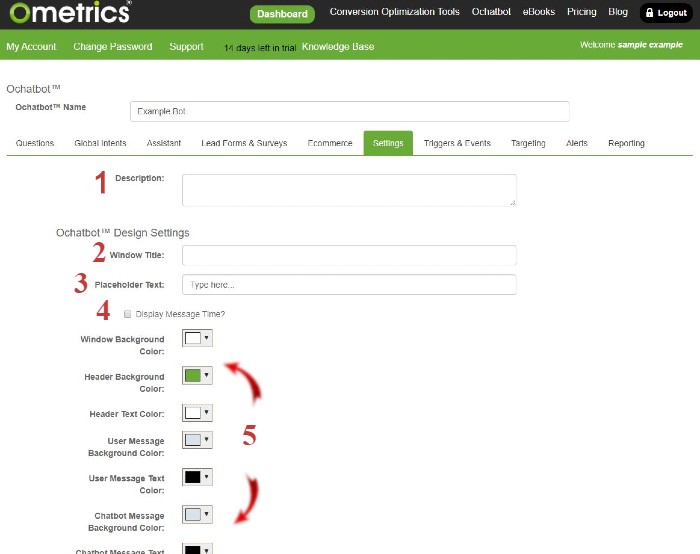Open My Account
Viewport: 700px width, 554px height.
(x=31, y=46)
